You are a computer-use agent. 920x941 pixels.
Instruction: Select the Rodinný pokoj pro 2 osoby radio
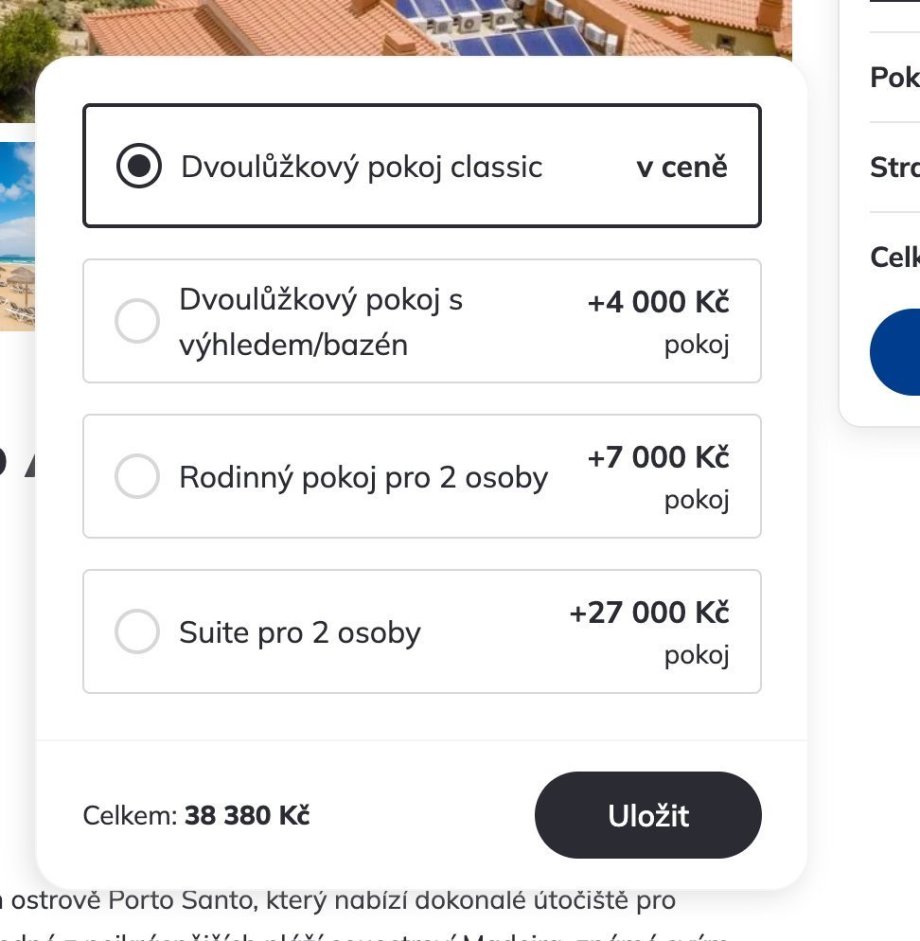pos(137,476)
